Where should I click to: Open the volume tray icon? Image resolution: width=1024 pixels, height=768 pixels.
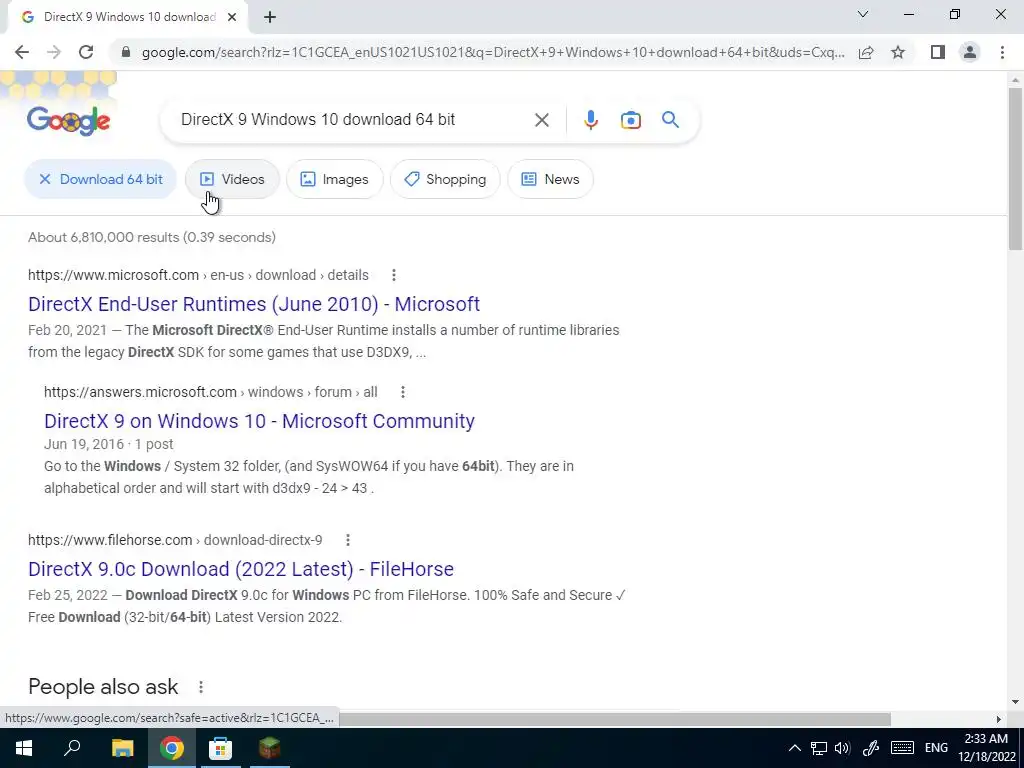pyautogui.click(x=842, y=748)
